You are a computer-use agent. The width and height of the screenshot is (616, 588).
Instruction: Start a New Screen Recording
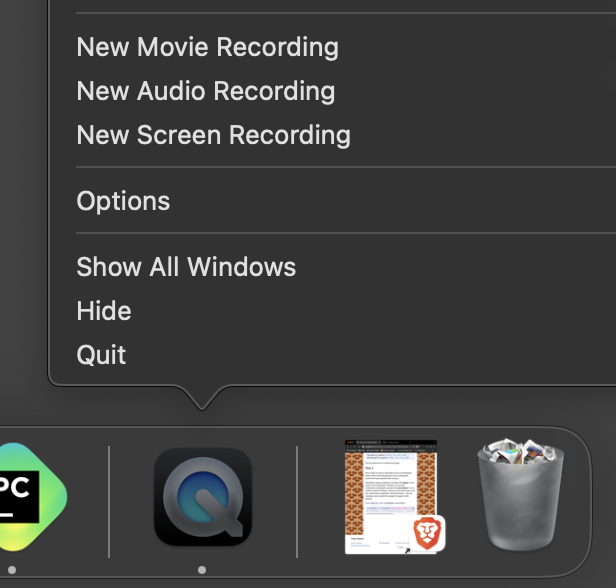(x=213, y=135)
